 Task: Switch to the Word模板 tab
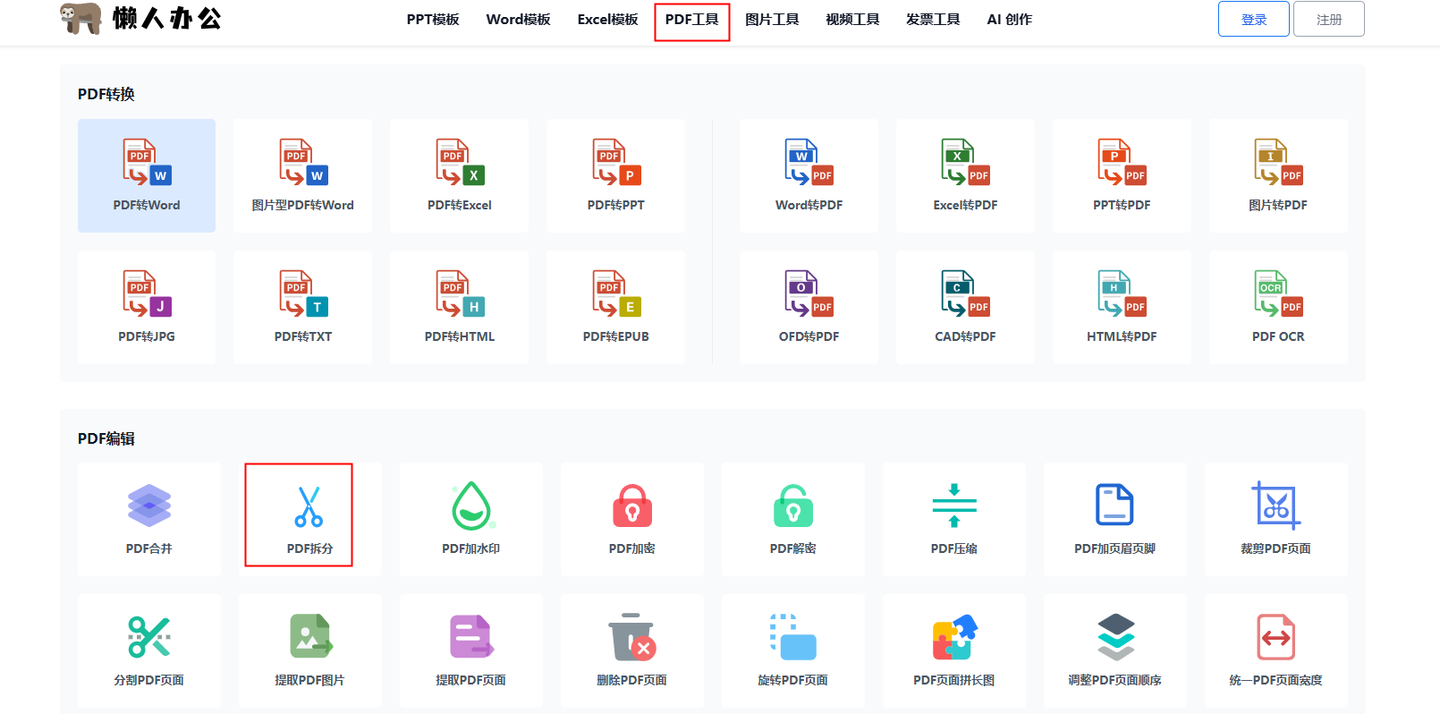(518, 19)
